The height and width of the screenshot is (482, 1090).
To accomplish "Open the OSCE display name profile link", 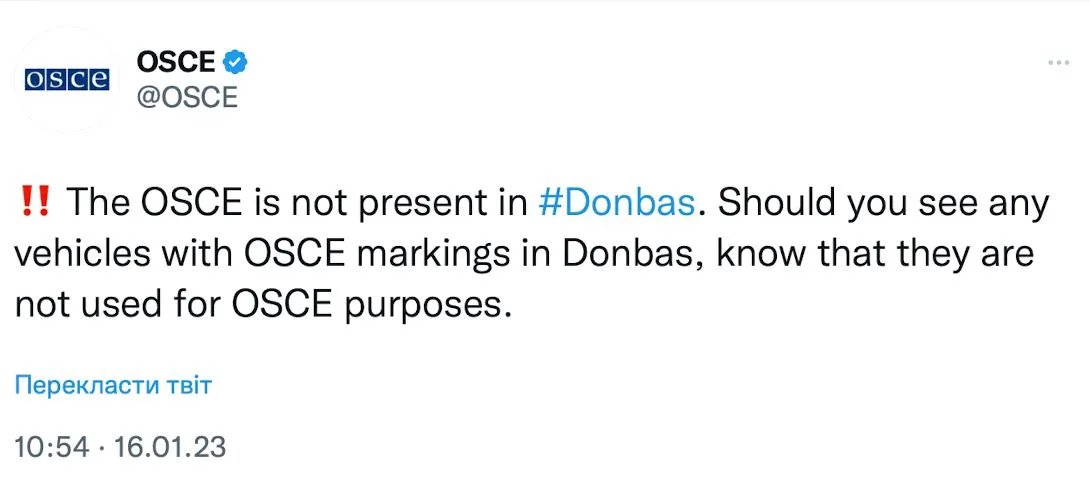I will tap(175, 62).
